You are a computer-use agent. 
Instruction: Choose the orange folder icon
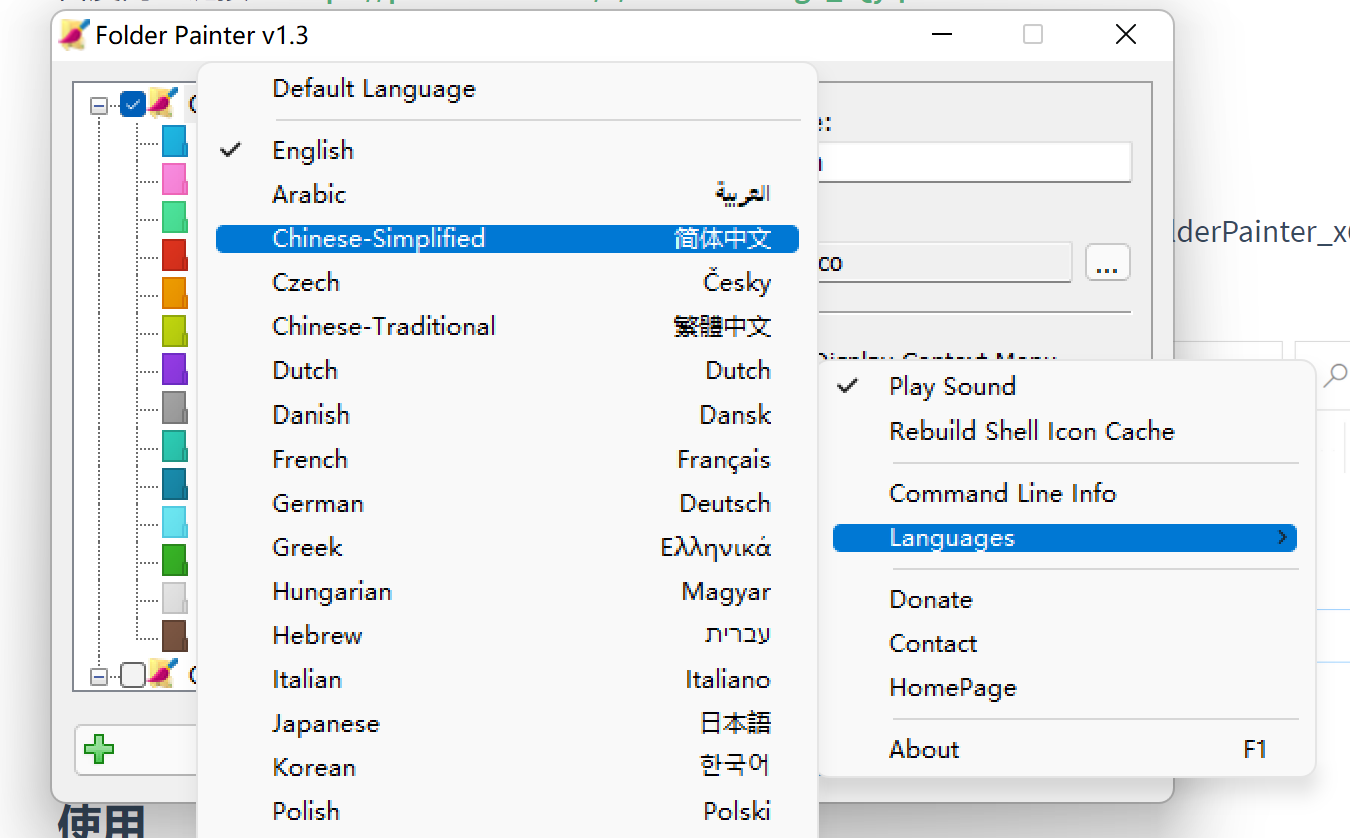(174, 293)
